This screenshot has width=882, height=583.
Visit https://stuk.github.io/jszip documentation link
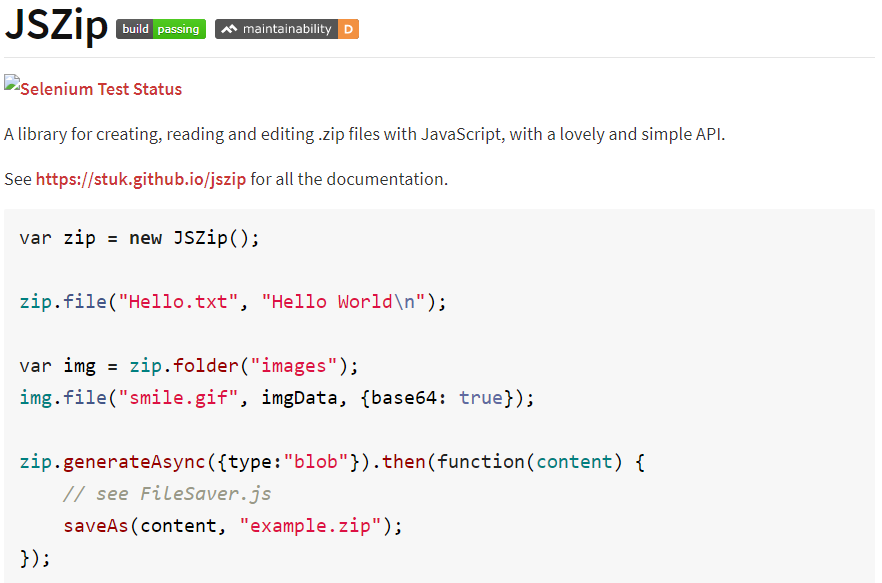(x=141, y=179)
